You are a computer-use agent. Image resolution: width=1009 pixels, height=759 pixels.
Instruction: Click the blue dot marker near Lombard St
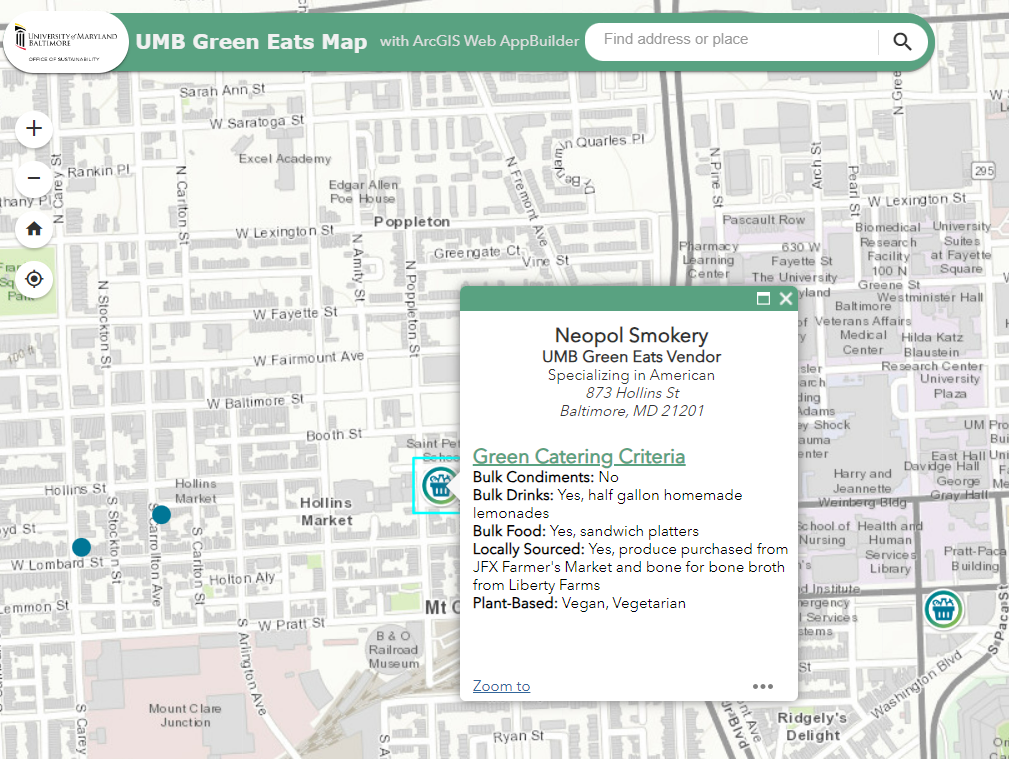click(x=82, y=547)
